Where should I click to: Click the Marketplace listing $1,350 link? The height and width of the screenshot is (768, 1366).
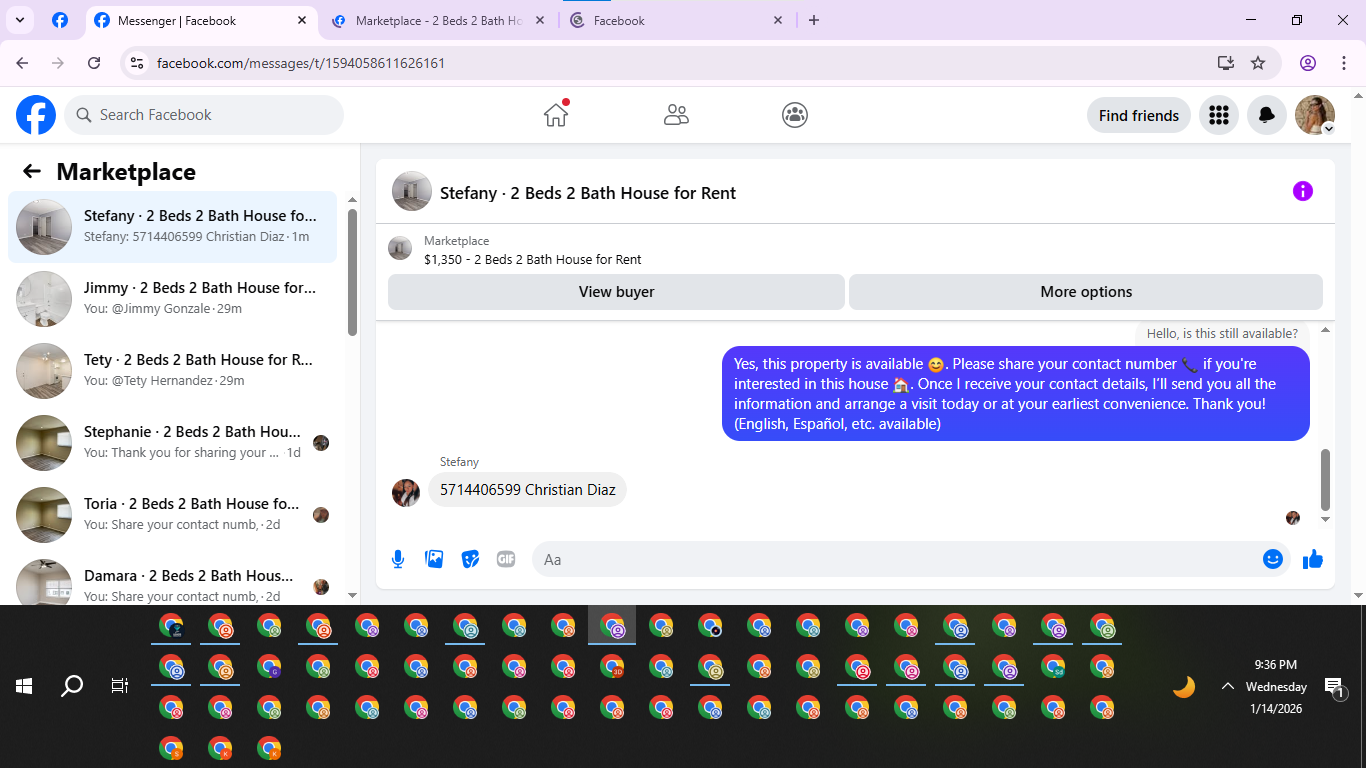[x=533, y=259]
